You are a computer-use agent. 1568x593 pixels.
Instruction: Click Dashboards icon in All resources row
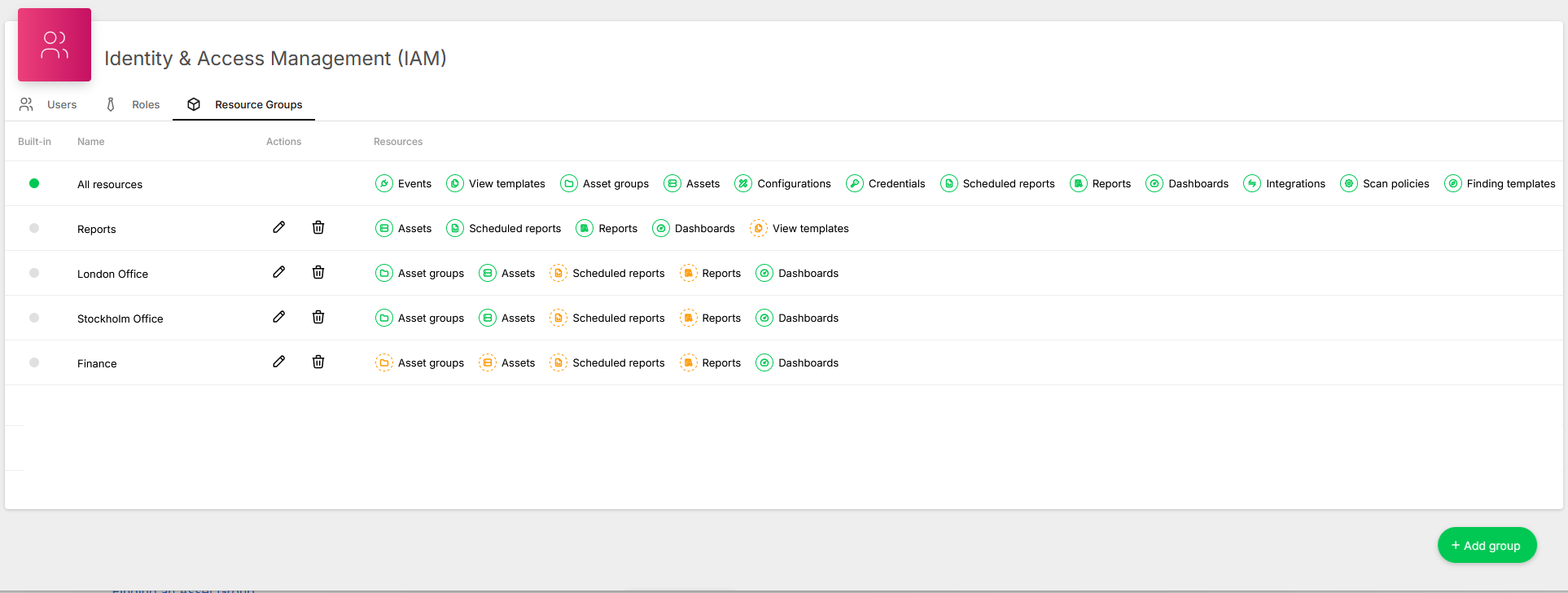[1154, 183]
